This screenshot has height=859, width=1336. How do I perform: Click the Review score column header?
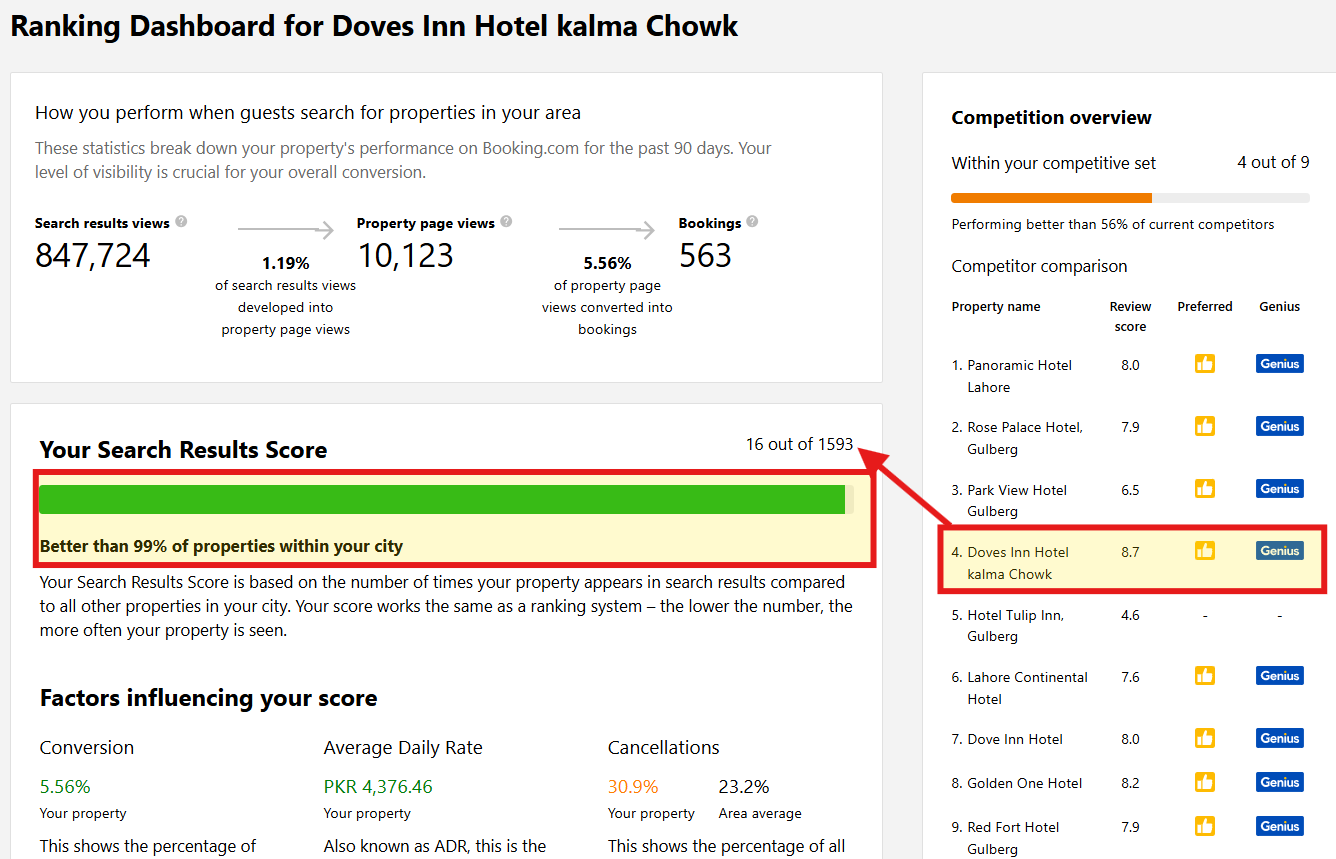pos(1130,316)
